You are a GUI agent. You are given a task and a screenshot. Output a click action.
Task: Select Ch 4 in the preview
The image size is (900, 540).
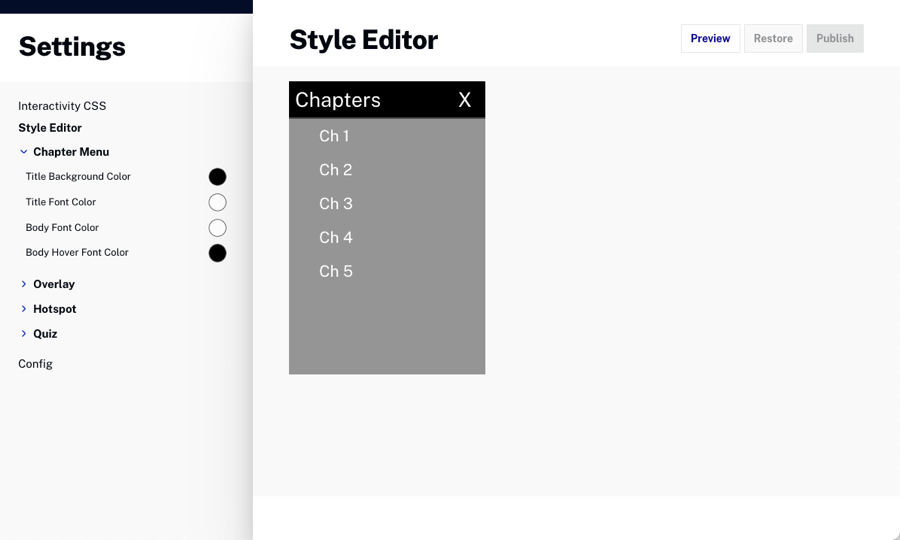(335, 238)
